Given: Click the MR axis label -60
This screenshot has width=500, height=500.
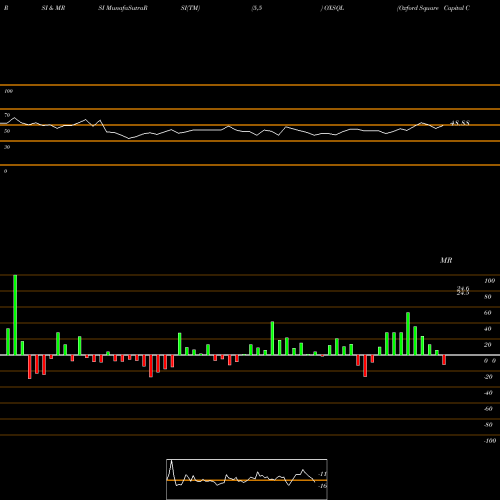Looking at the screenshot, I should click(x=488, y=409).
